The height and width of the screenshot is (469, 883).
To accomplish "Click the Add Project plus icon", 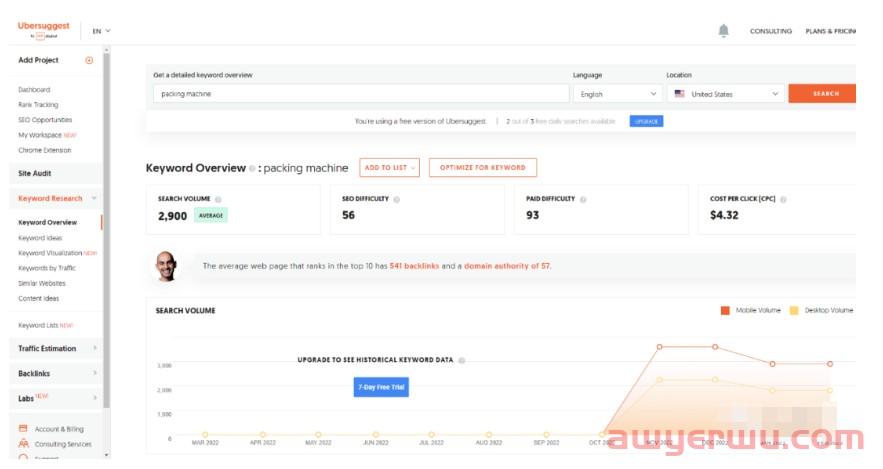I will pos(89,60).
